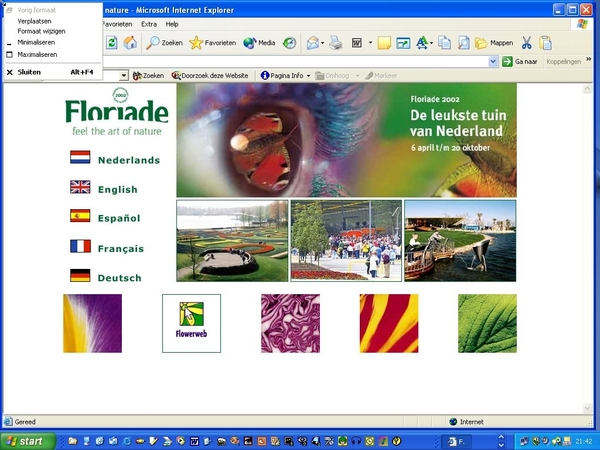This screenshot has height=450, width=600.
Task: Click the Cut scissors icon
Action: click(x=527, y=43)
